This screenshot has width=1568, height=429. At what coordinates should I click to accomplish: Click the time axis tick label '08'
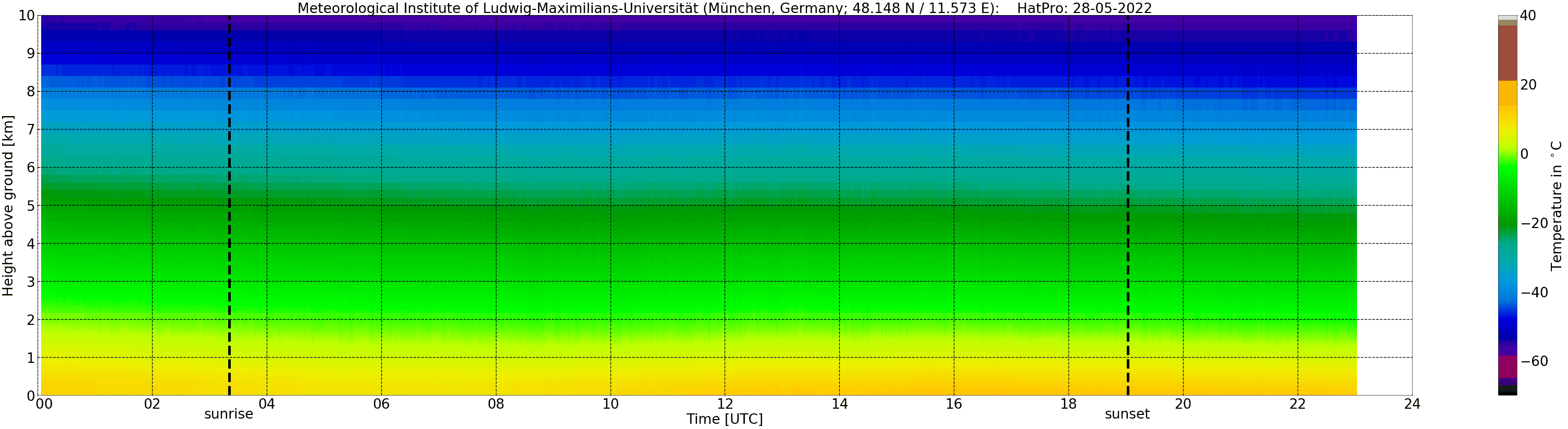496,403
